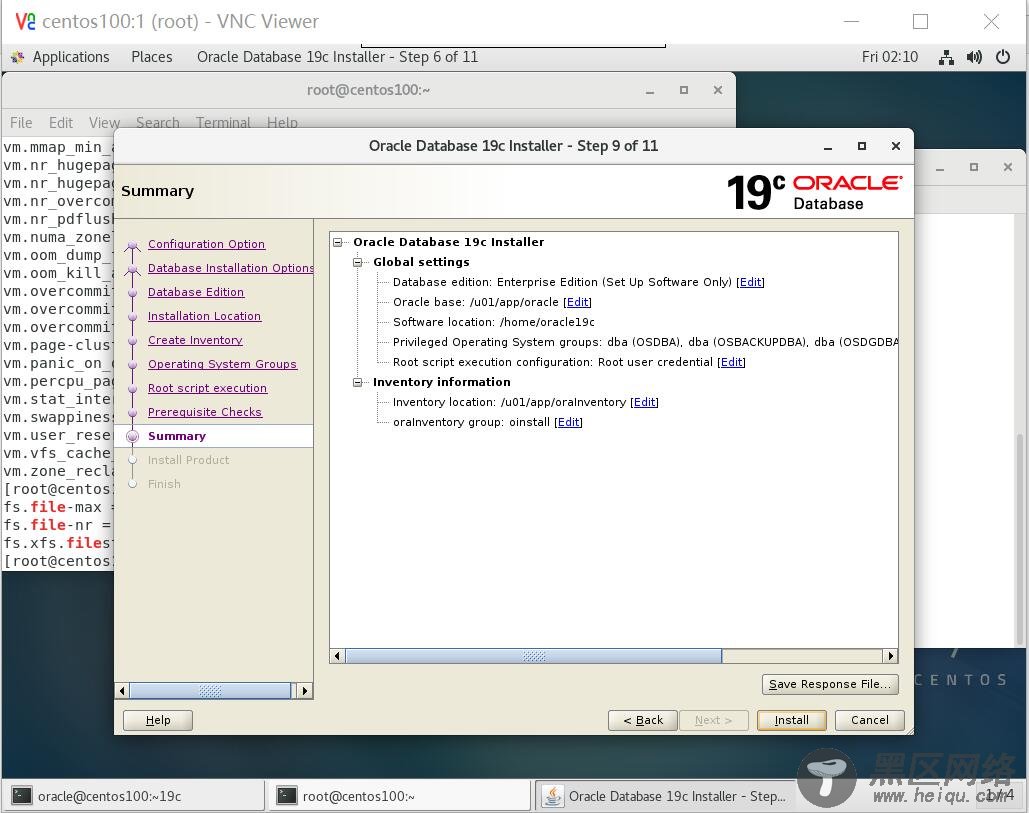Image resolution: width=1029 pixels, height=813 pixels.
Task: Minimize the root@centos100 terminal window
Action: (650, 91)
